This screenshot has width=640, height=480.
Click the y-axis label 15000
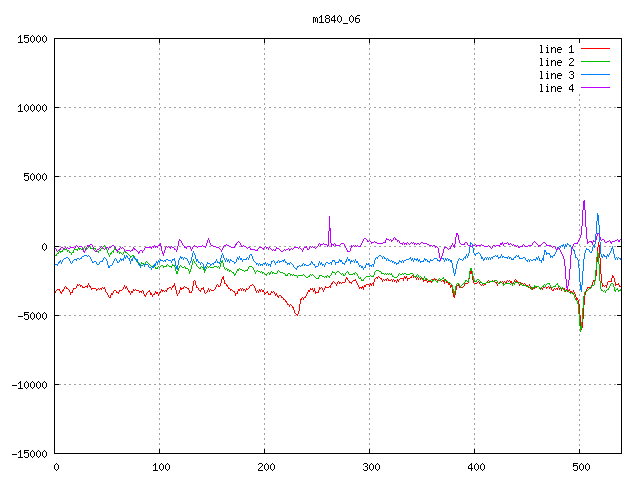tap(32, 39)
